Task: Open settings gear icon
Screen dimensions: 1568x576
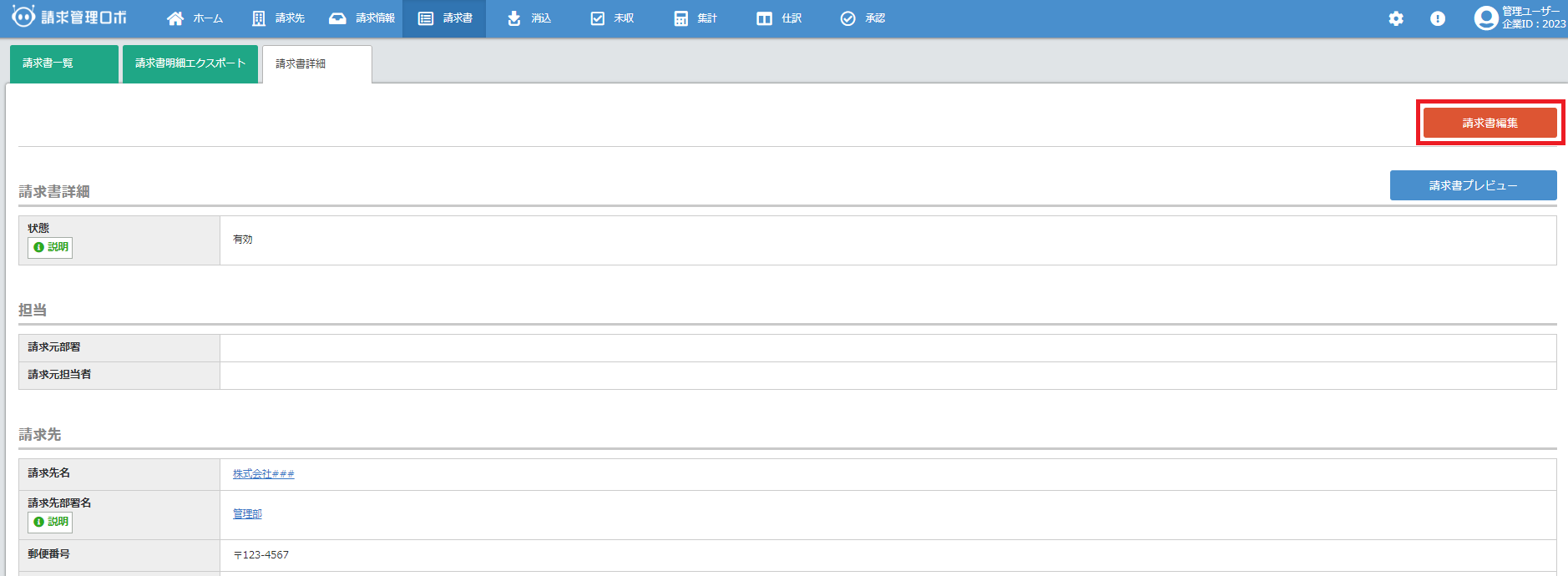Action: 1396,18
